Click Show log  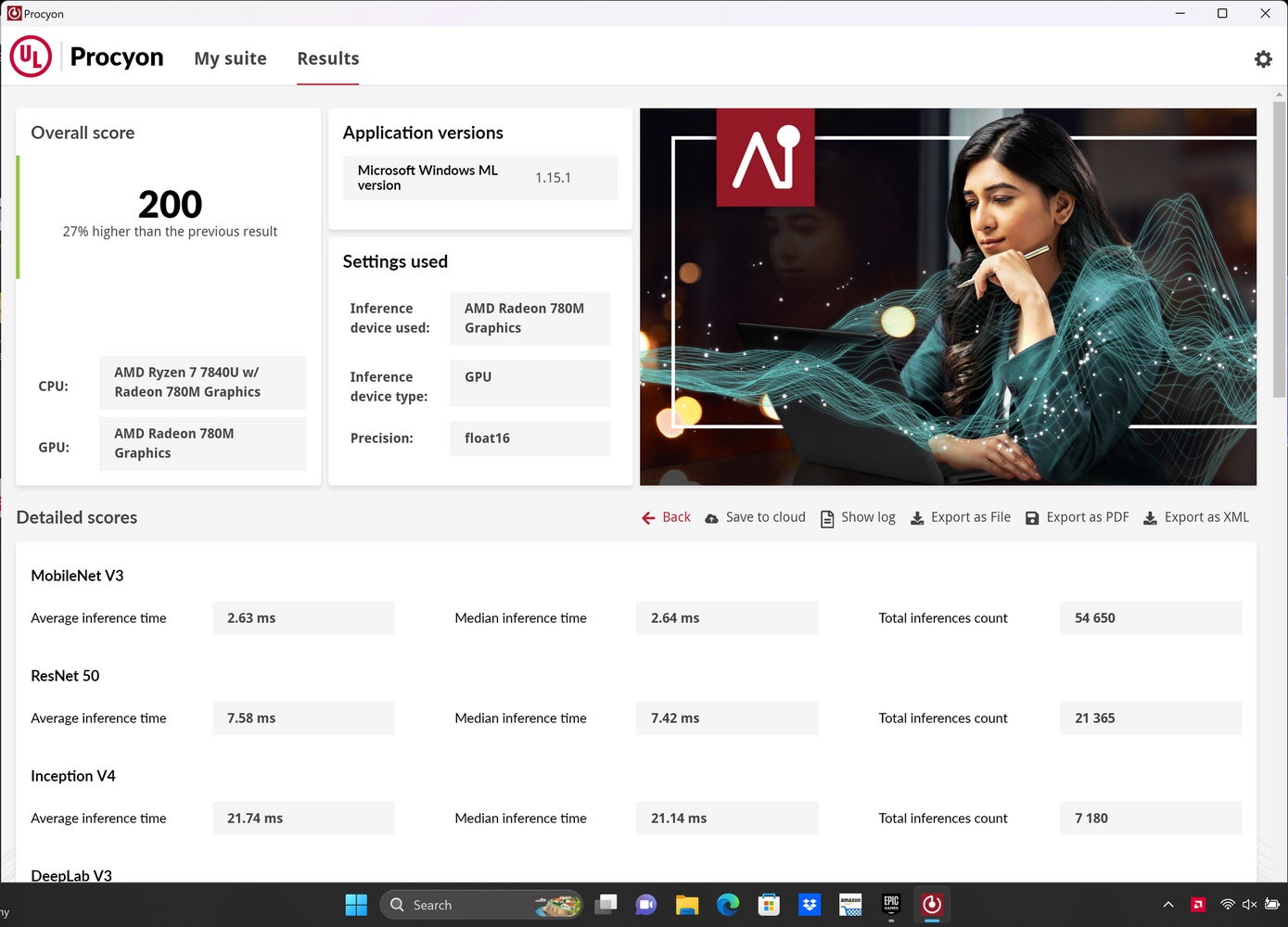click(868, 517)
